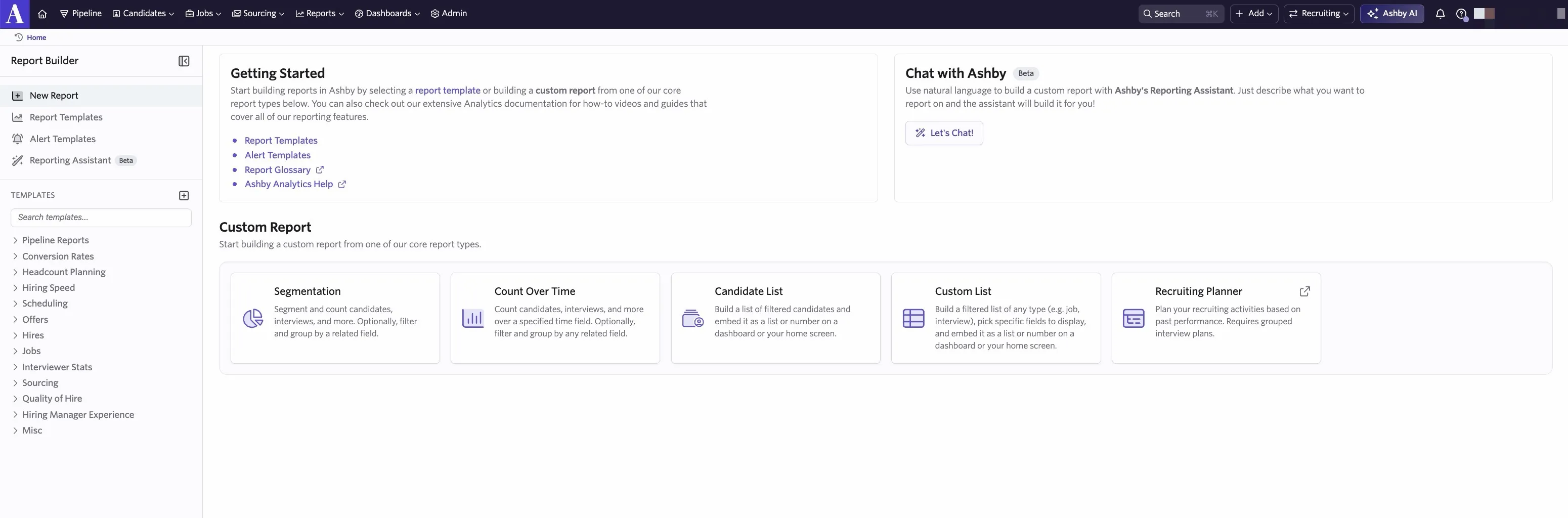Open Reporting Assistant in the sidebar

point(101,161)
